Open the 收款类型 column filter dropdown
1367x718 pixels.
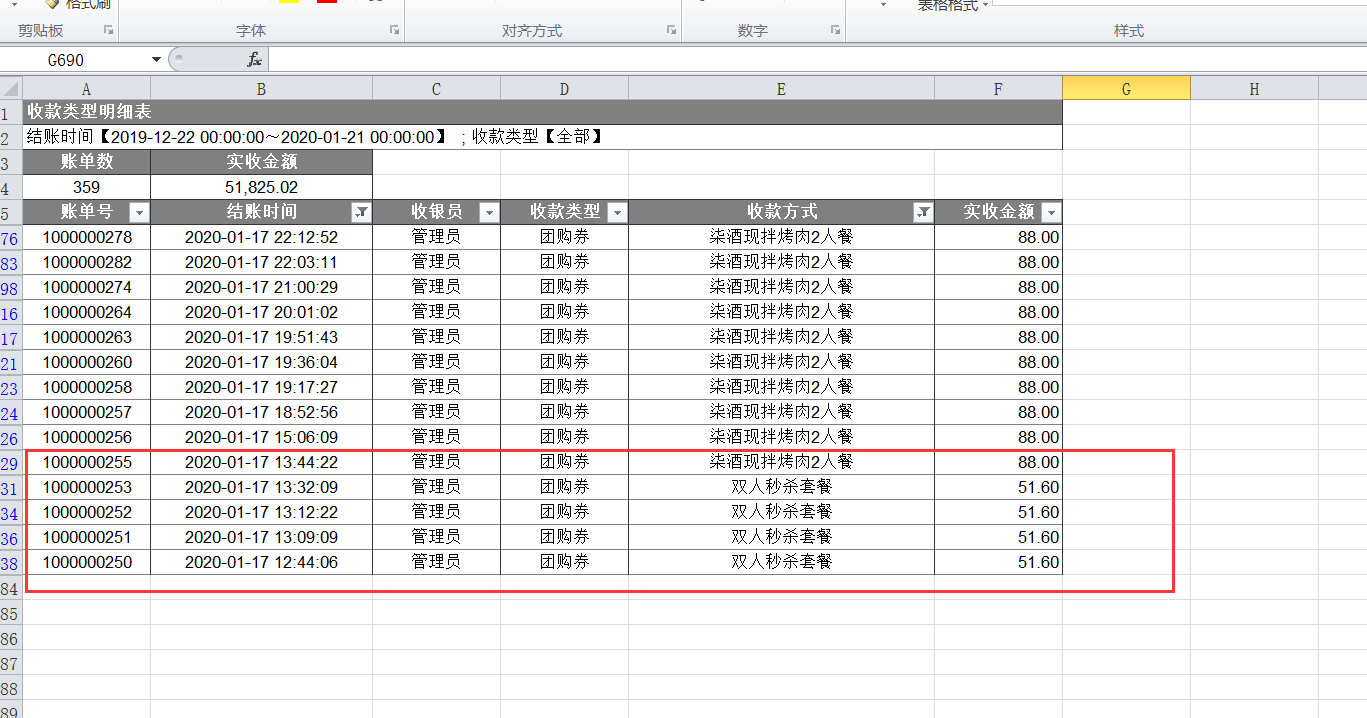(x=617, y=212)
